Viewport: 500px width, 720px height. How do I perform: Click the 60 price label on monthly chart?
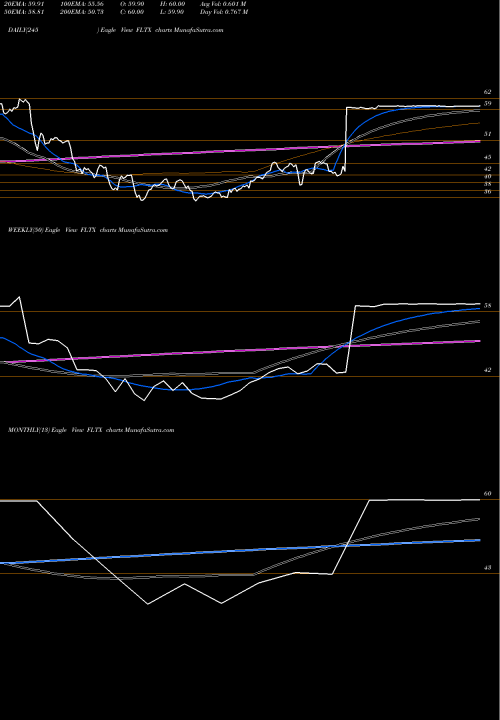pos(488,494)
